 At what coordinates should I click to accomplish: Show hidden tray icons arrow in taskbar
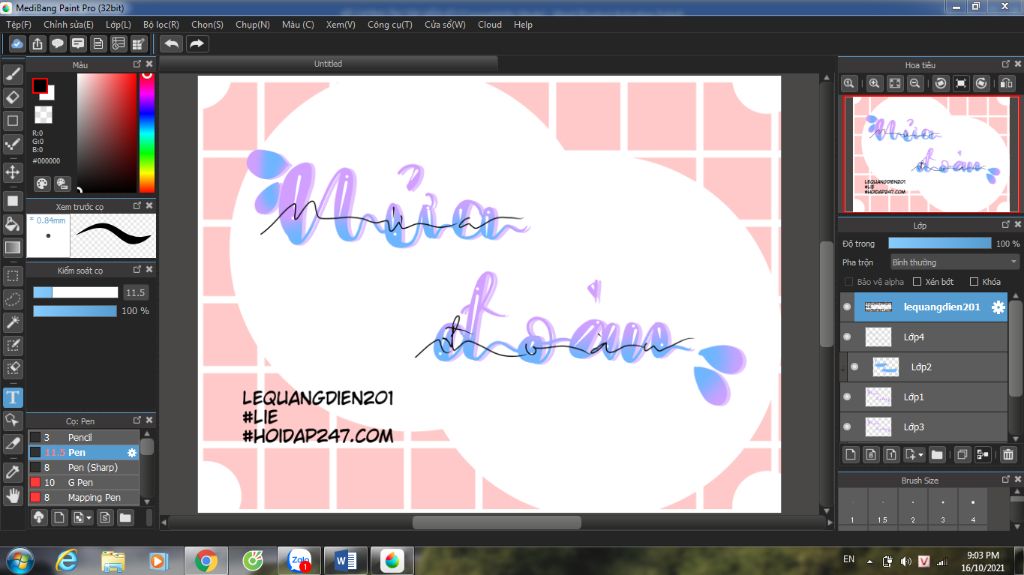[869, 561]
